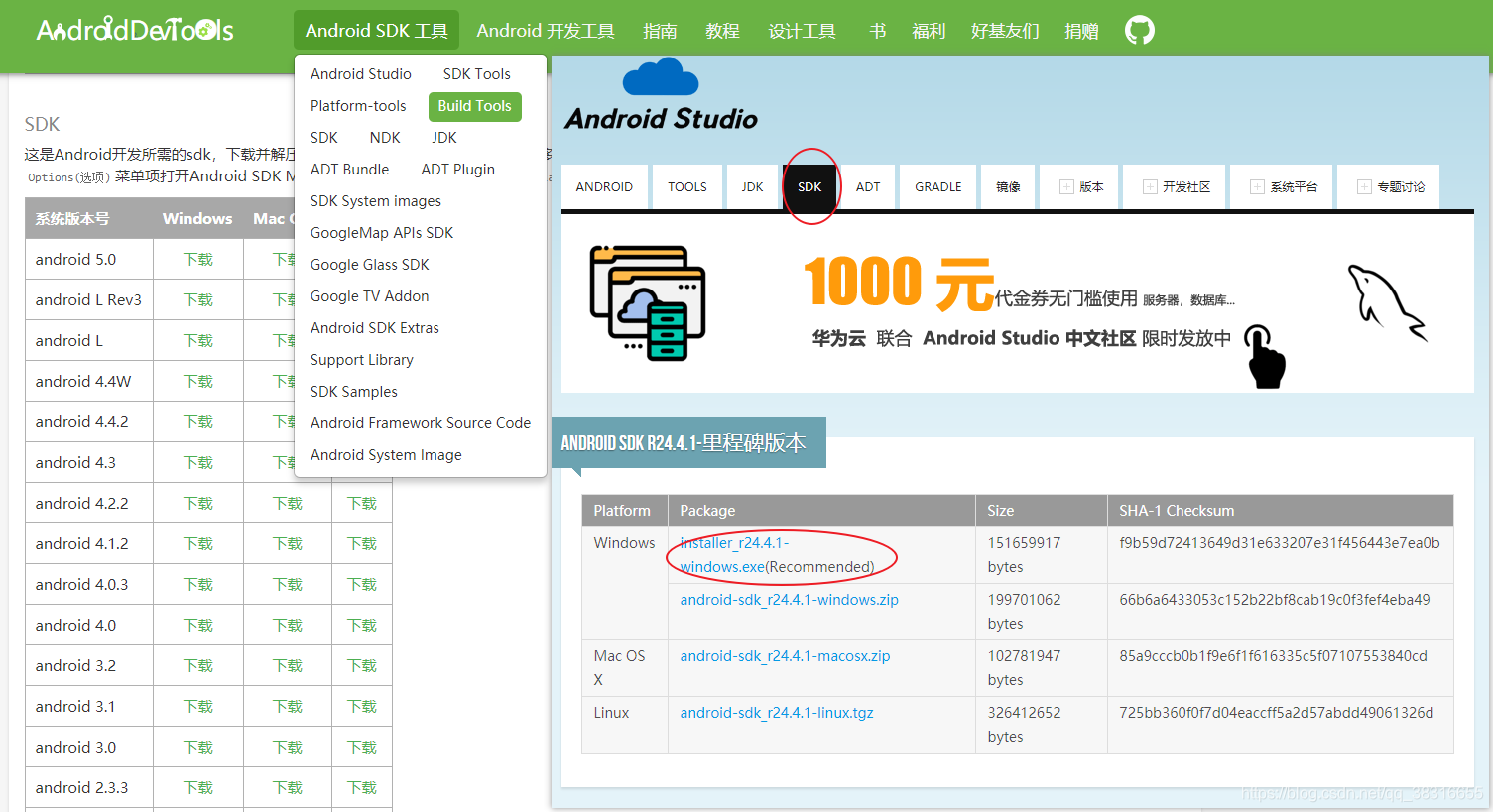Select SDK Tools in the dropdown
This screenshot has width=1493, height=812.
(x=477, y=74)
